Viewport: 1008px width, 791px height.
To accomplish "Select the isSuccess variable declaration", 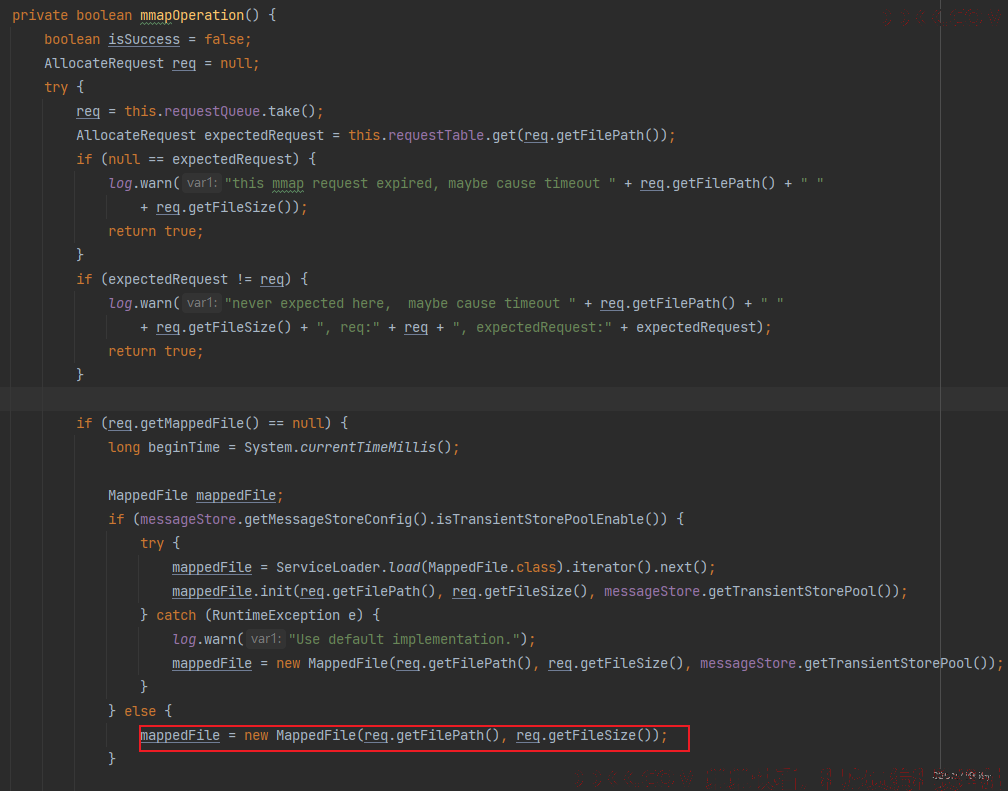I will pos(144,39).
